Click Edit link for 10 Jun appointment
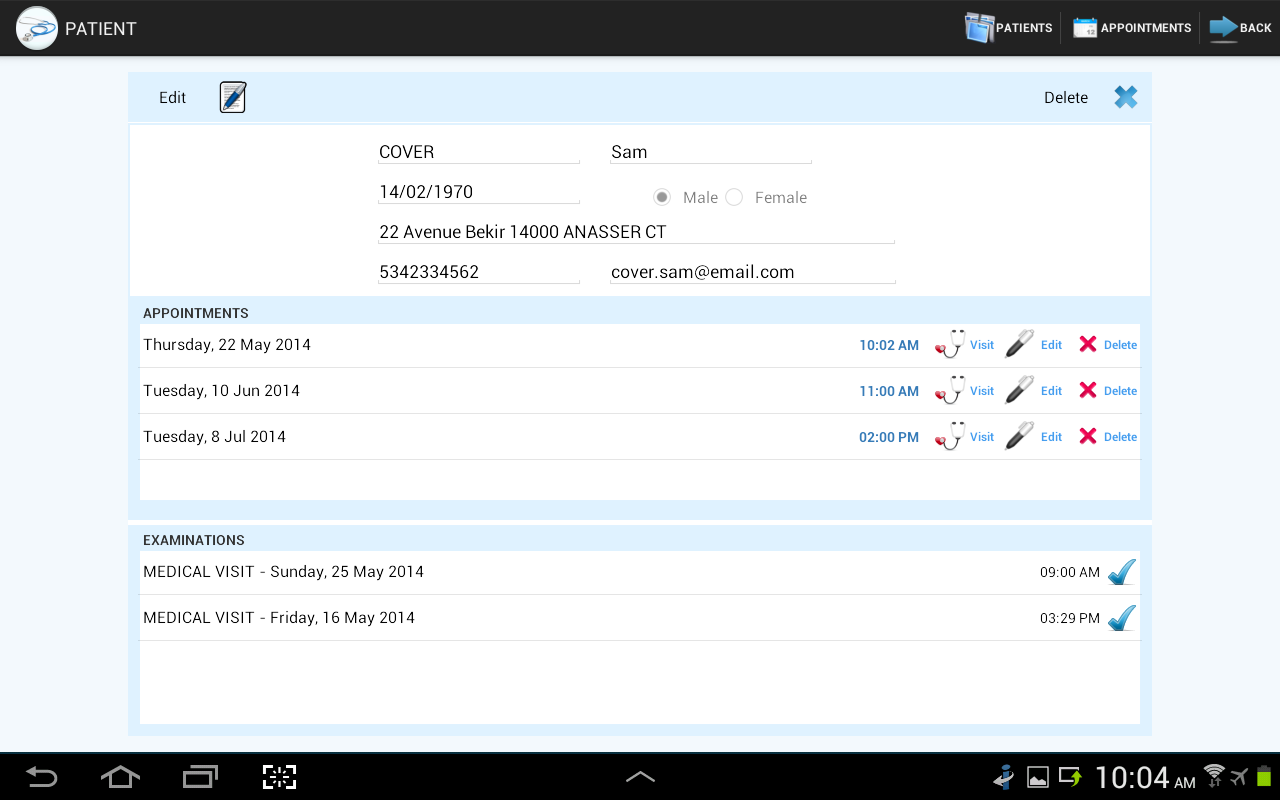This screenshot has height=800, width=1280. (1051, 391)
